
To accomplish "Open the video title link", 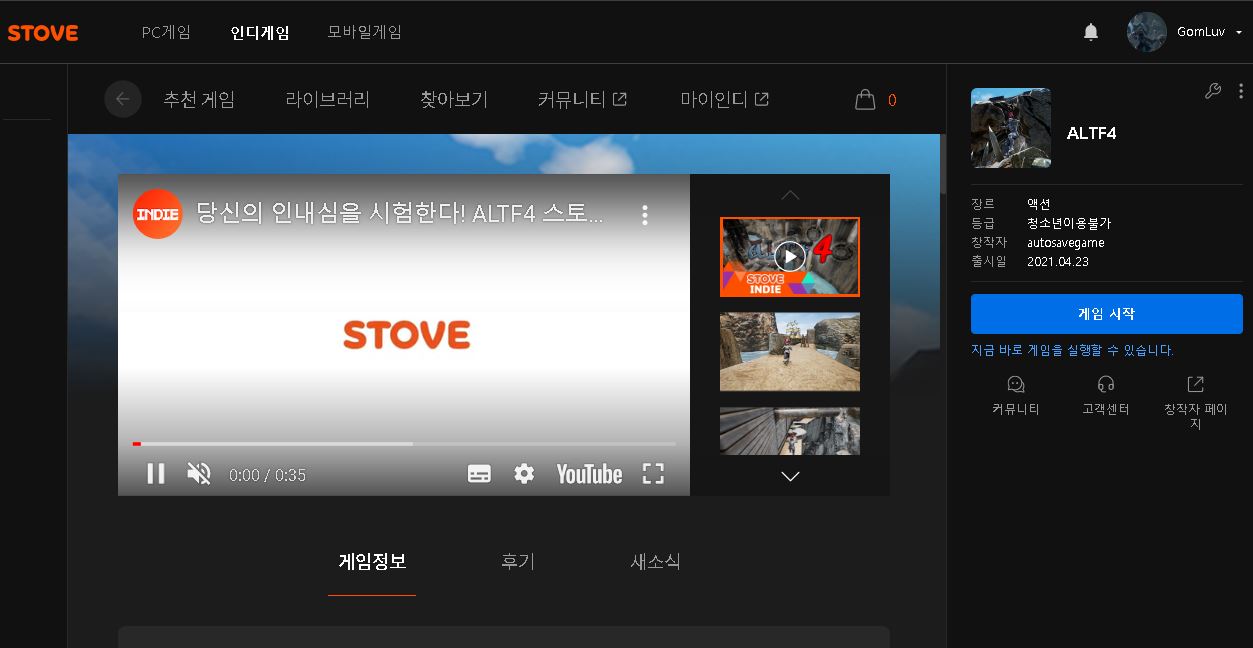I will [x=400, y=214].
